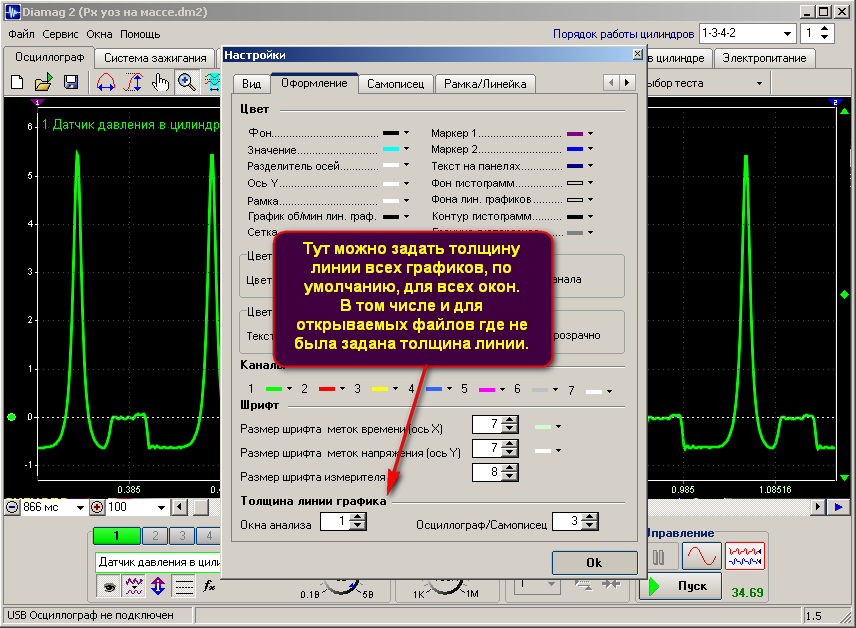Toggle channel eye visibility icon
The image size is (856, 628).
tap(109, 587)
